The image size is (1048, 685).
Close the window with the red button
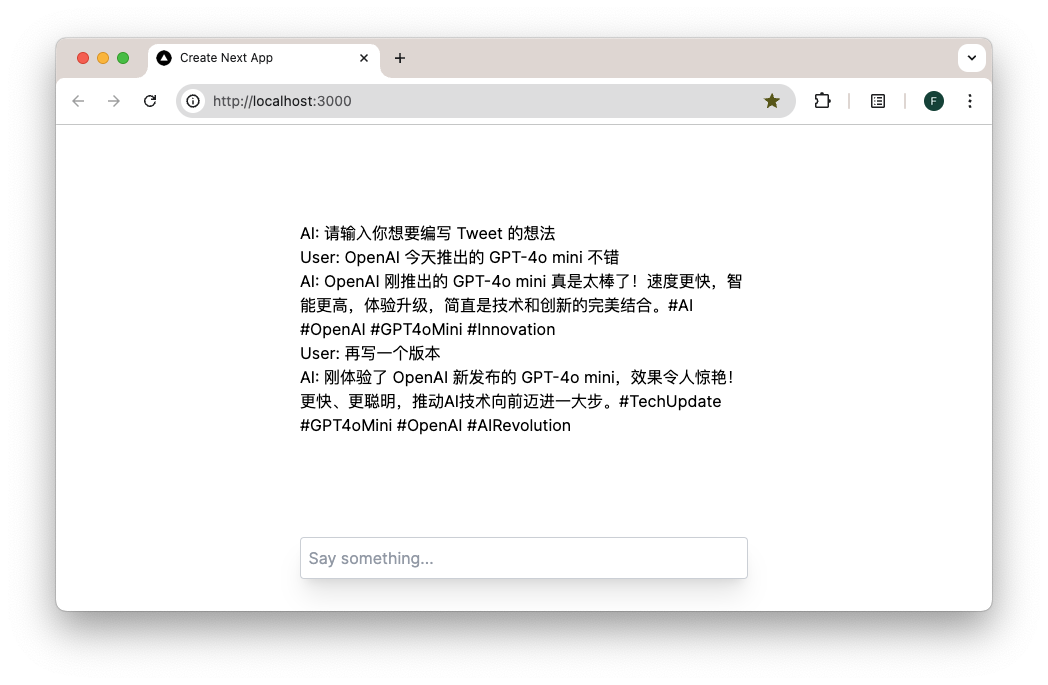pyautogui.click(x=83, y=58)
